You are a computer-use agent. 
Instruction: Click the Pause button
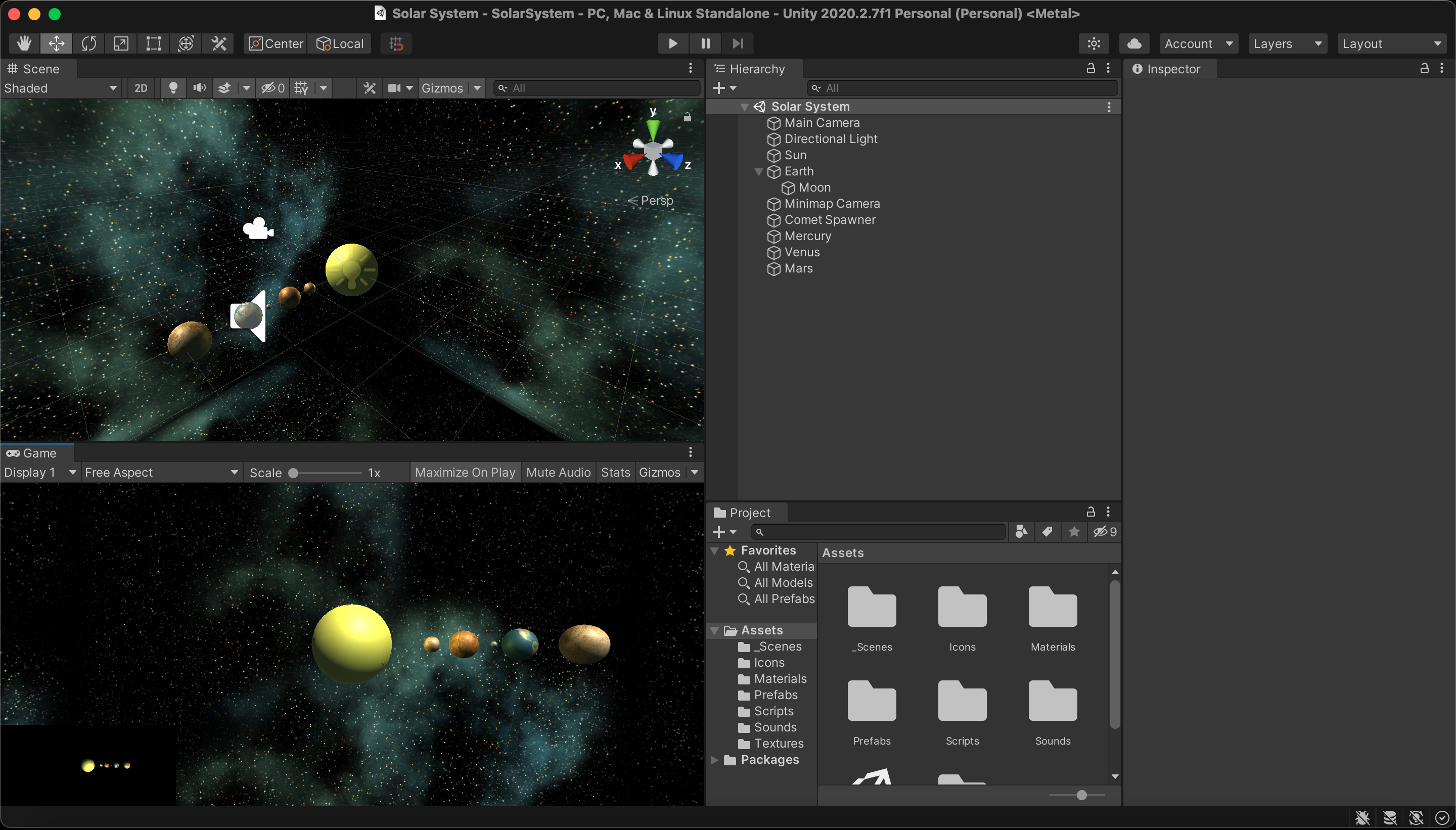705,43
